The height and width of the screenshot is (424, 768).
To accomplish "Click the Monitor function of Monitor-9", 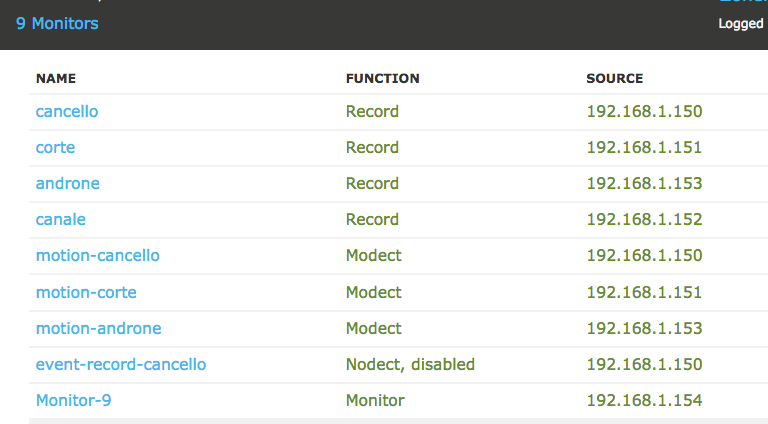I will [x=375, y=400].
